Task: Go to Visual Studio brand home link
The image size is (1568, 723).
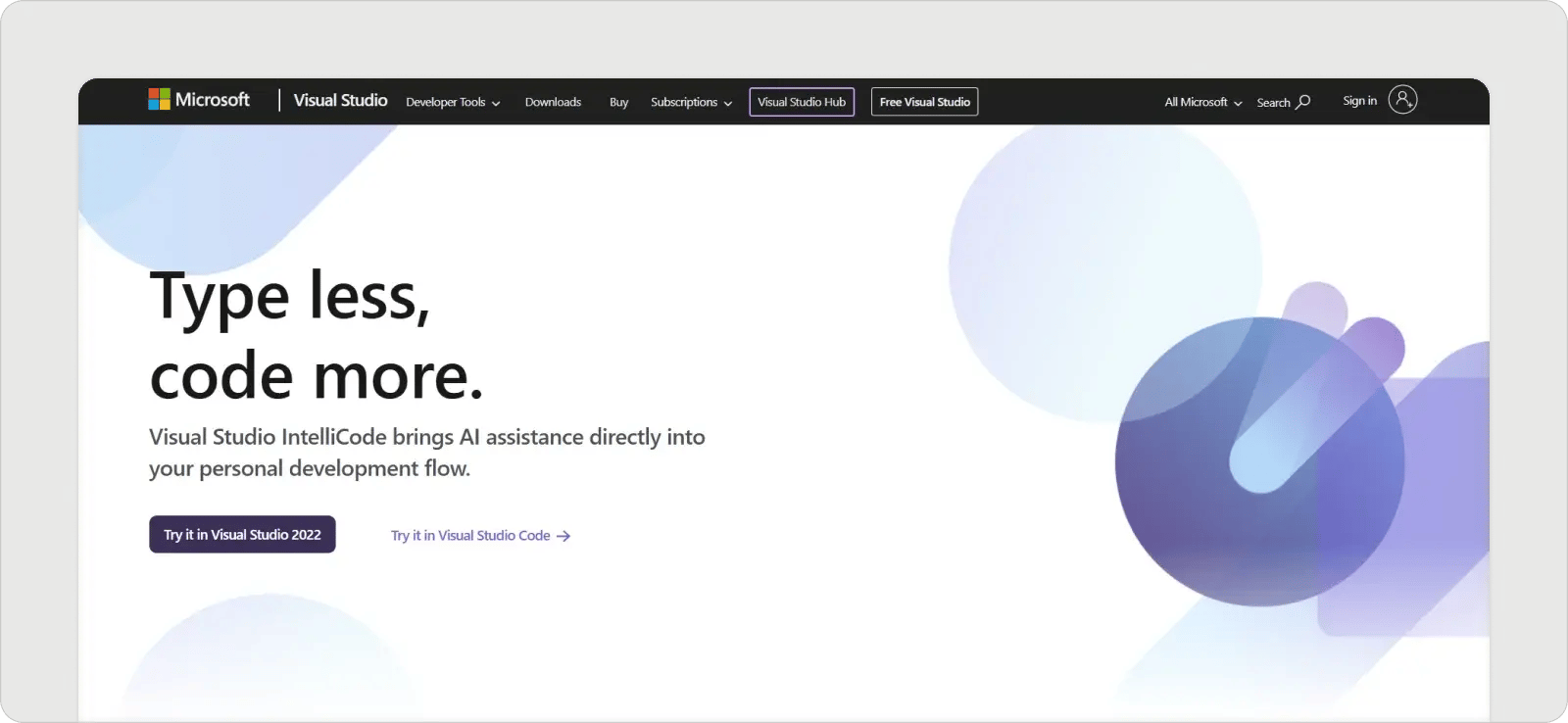Action: [340, 100]
